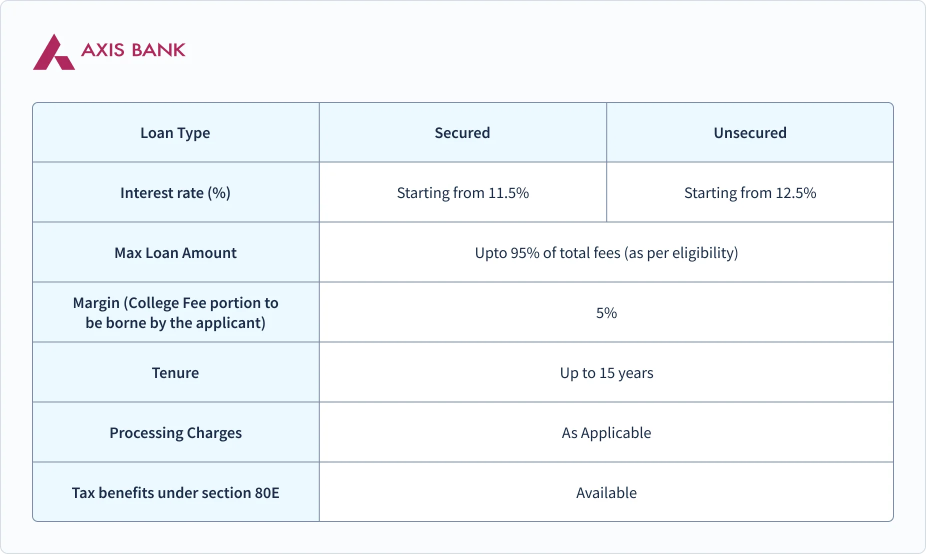Click the Tenure row label

pyautogui.click(x=175, y=373)
